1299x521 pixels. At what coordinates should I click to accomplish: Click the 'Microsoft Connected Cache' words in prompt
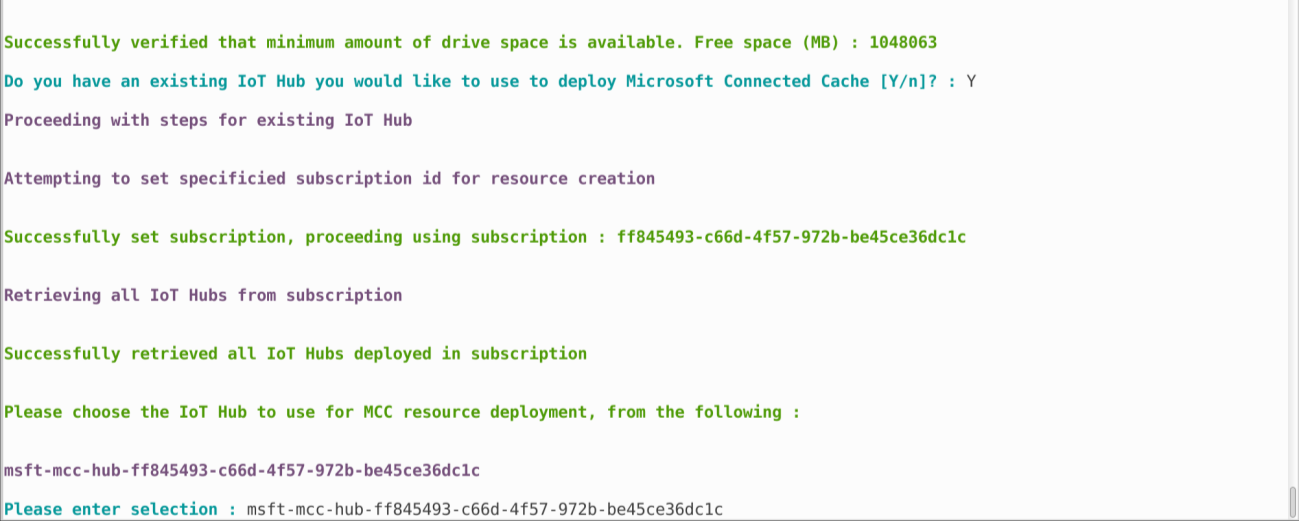[x=747, y=81]
